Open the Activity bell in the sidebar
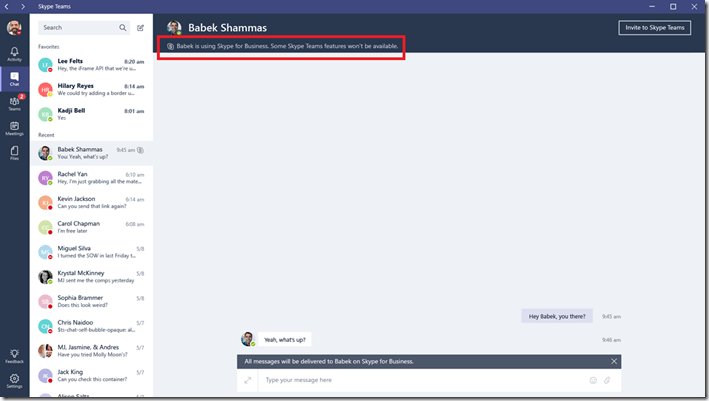The height and width of the screenshot is (401, 709). [14, 54]
